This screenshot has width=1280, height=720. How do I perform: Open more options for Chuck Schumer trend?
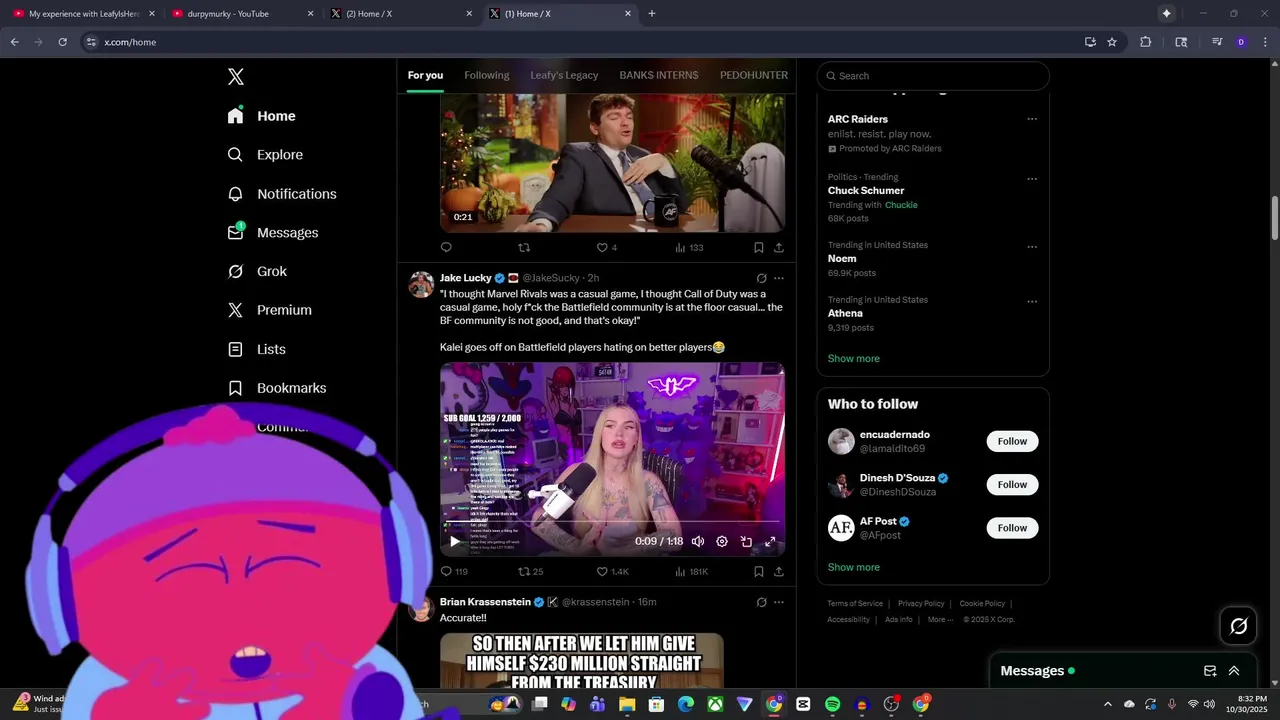coord(1032,179)
